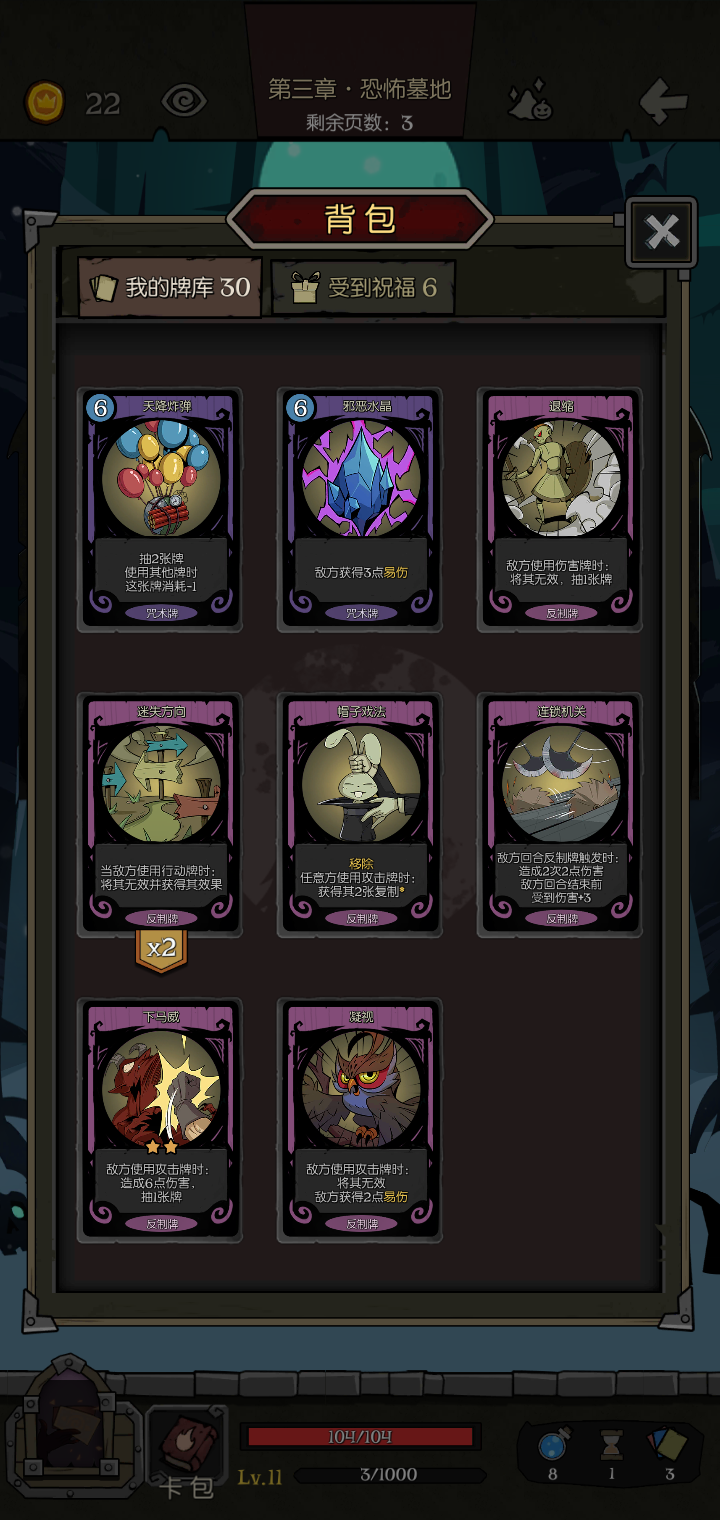720x1520 pixels.
Task: Click the blue potion flask icon
Action: pyautogui.click(x=554, y=1446)
